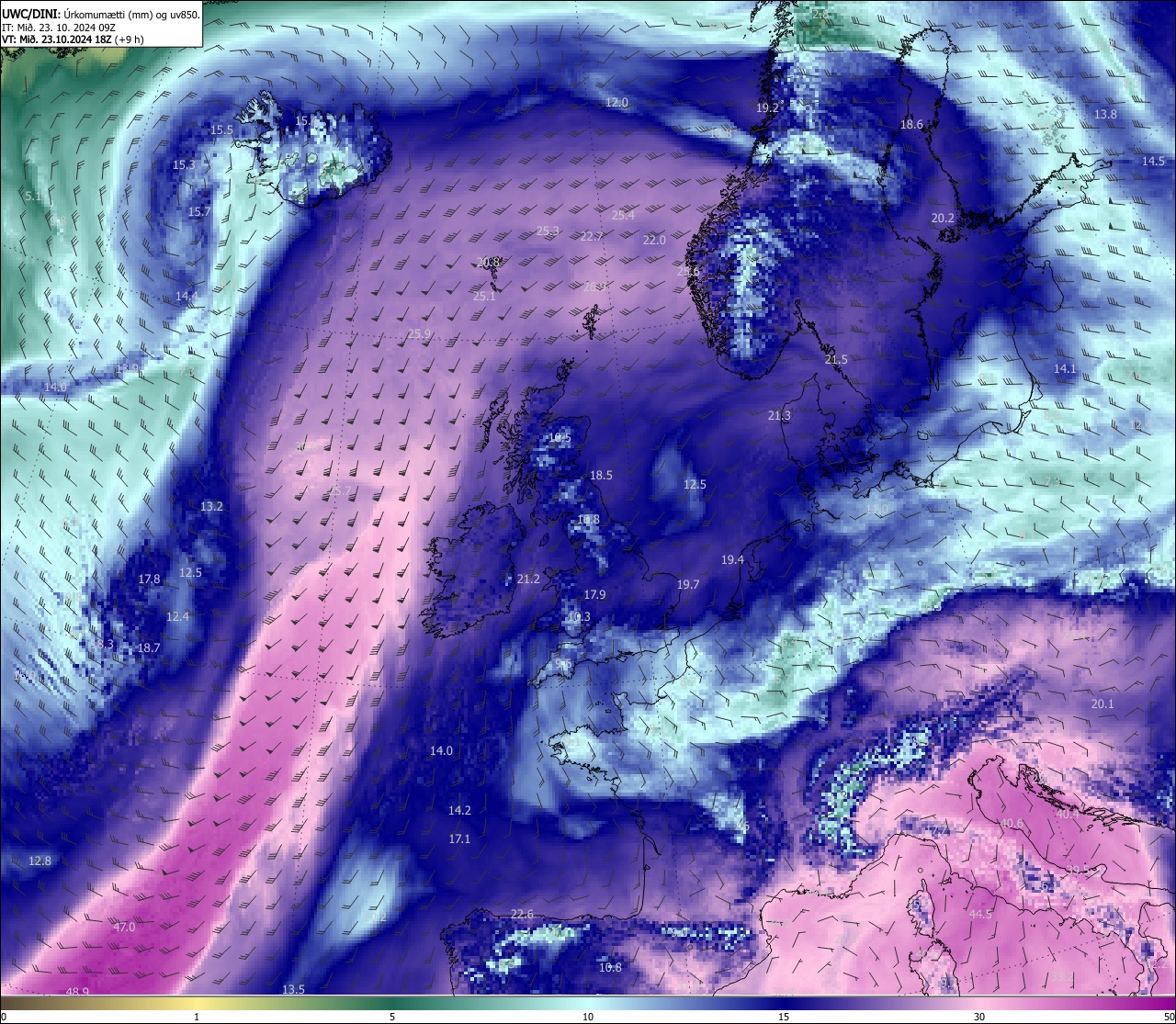Click the 44.5 value over the Mediterranean

tap(980, 915)
